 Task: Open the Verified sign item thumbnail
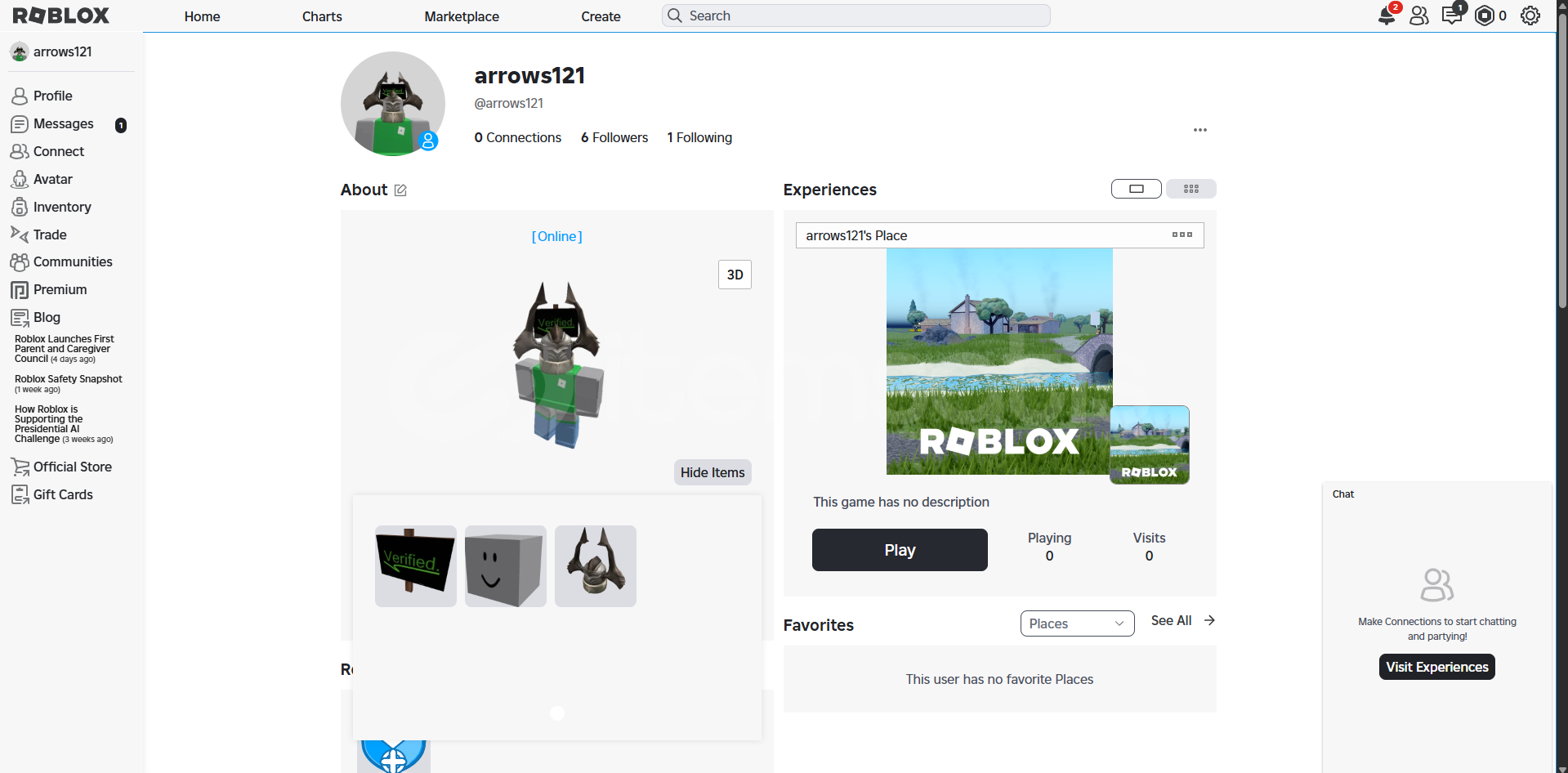tap(416, 566)
